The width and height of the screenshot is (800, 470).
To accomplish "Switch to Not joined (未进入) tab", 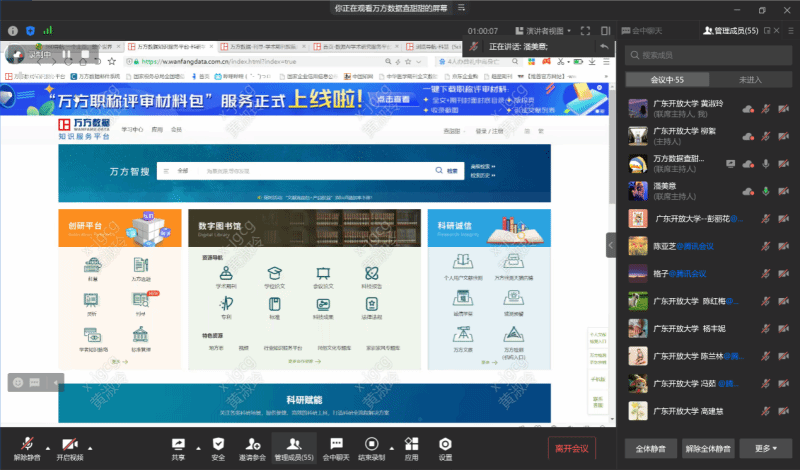I will click(x=750, y=80).
